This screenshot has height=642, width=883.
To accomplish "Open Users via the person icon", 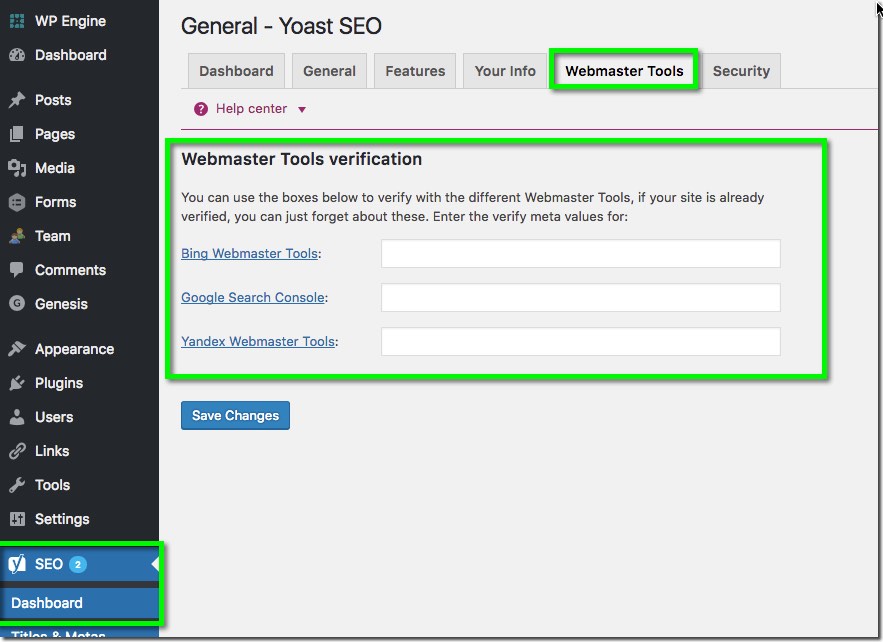I will point(16,417).
